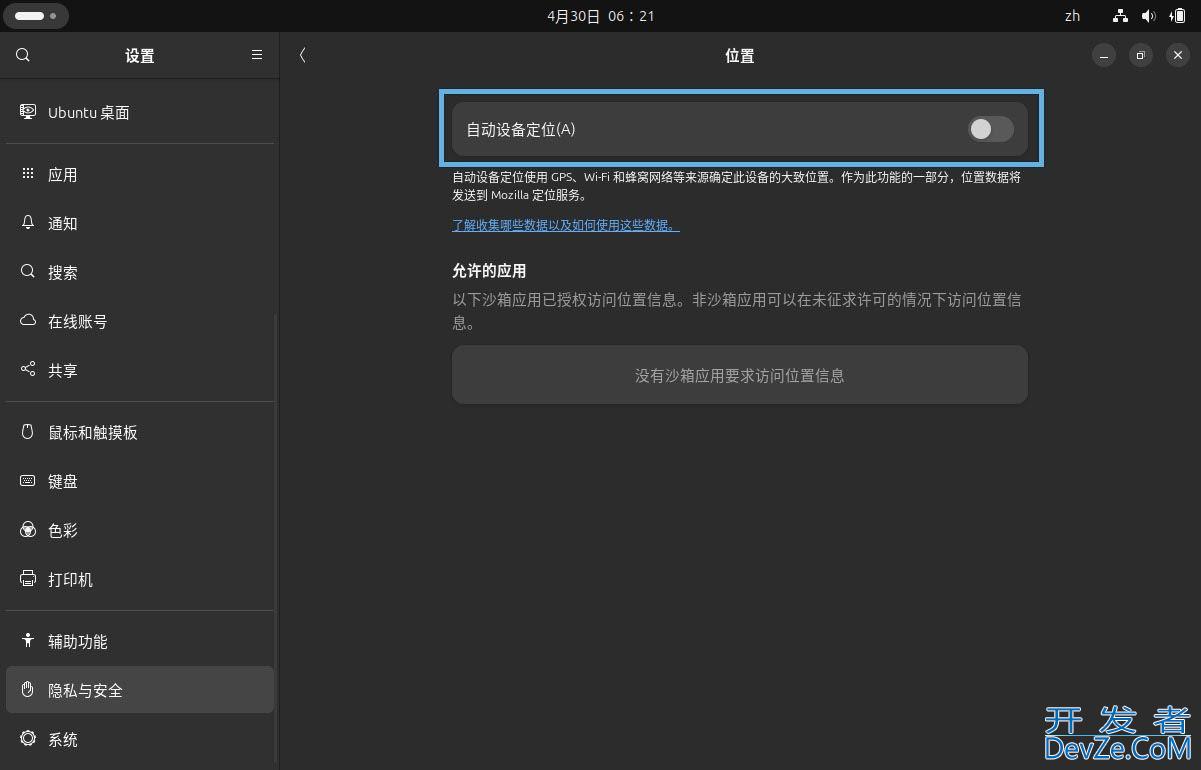Open 了解收集哪些数据 link
Viewport: 1201px width, 770px height.
pyautogui.click(x=566, y=225)
